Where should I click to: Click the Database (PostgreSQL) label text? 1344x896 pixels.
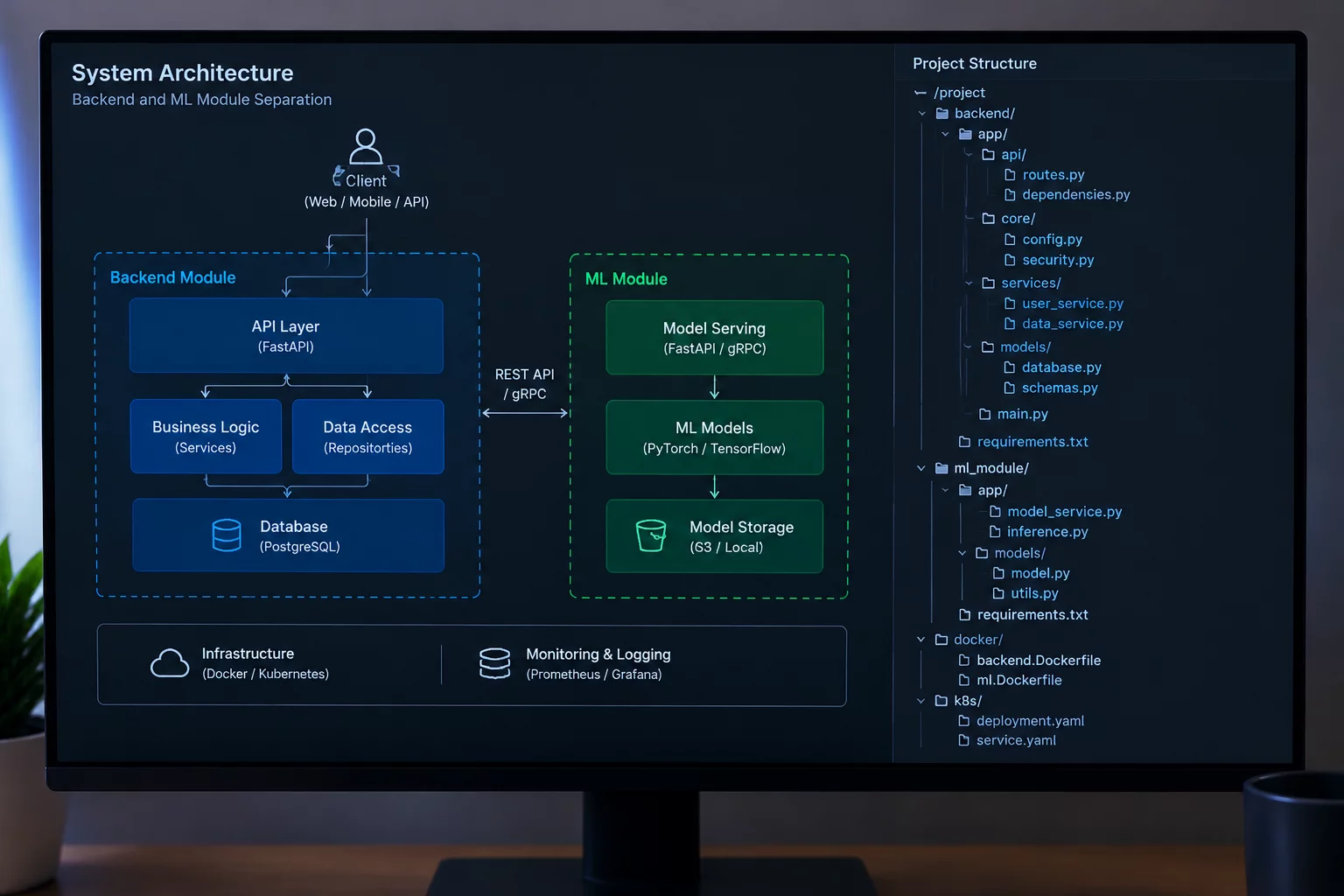[x=300, y=536]
